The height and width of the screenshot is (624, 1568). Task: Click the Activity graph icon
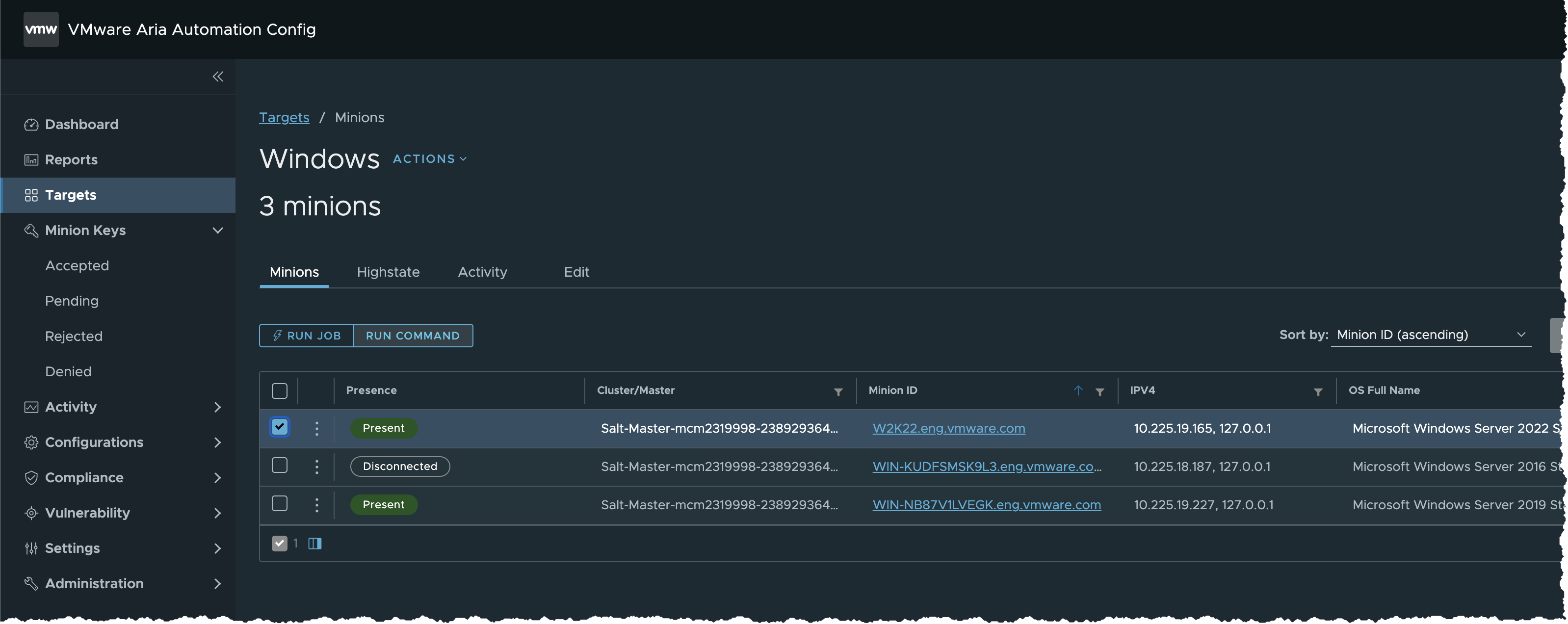31,407
